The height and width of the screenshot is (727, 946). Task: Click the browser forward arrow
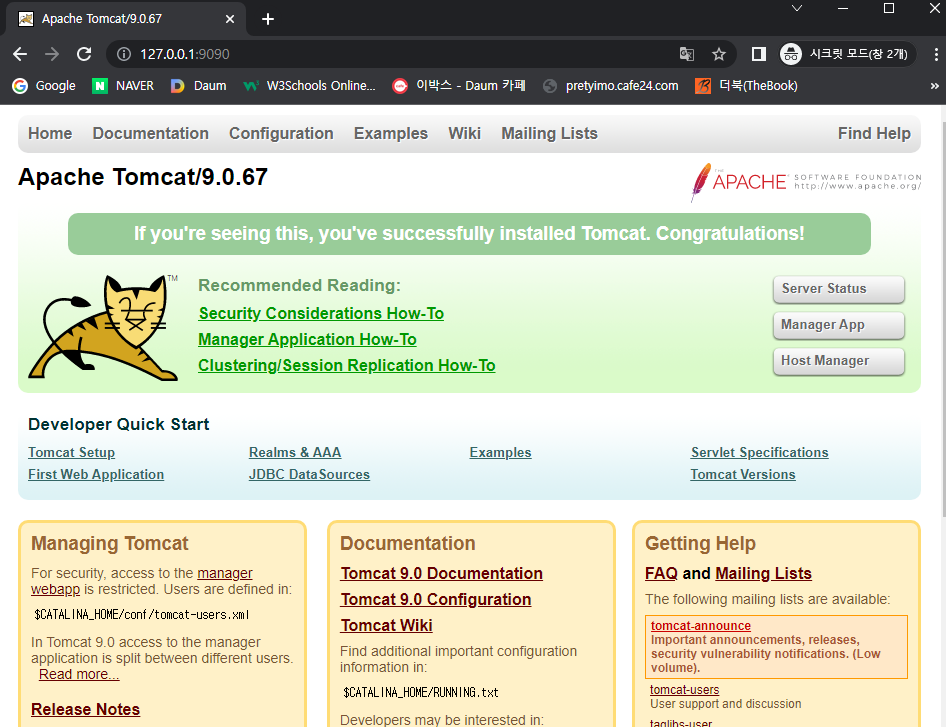(x=52, y=54)
